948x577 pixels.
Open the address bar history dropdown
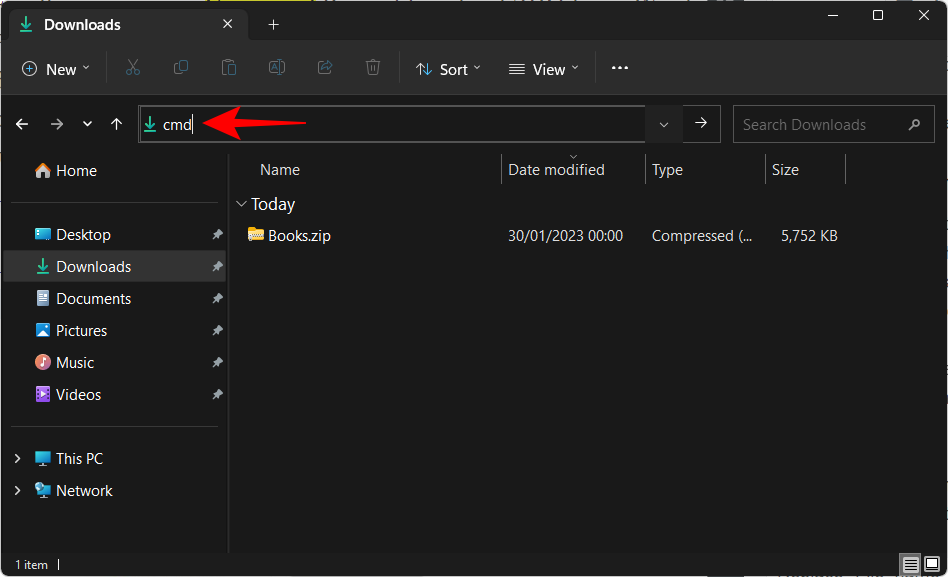tap(664, 124)
